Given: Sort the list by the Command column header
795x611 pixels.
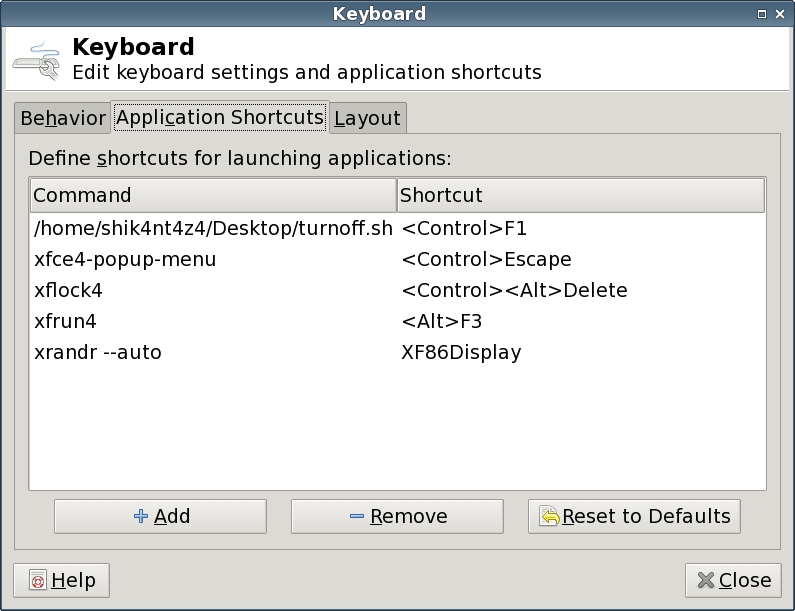Looking at the screenshot, I should 212,195.
